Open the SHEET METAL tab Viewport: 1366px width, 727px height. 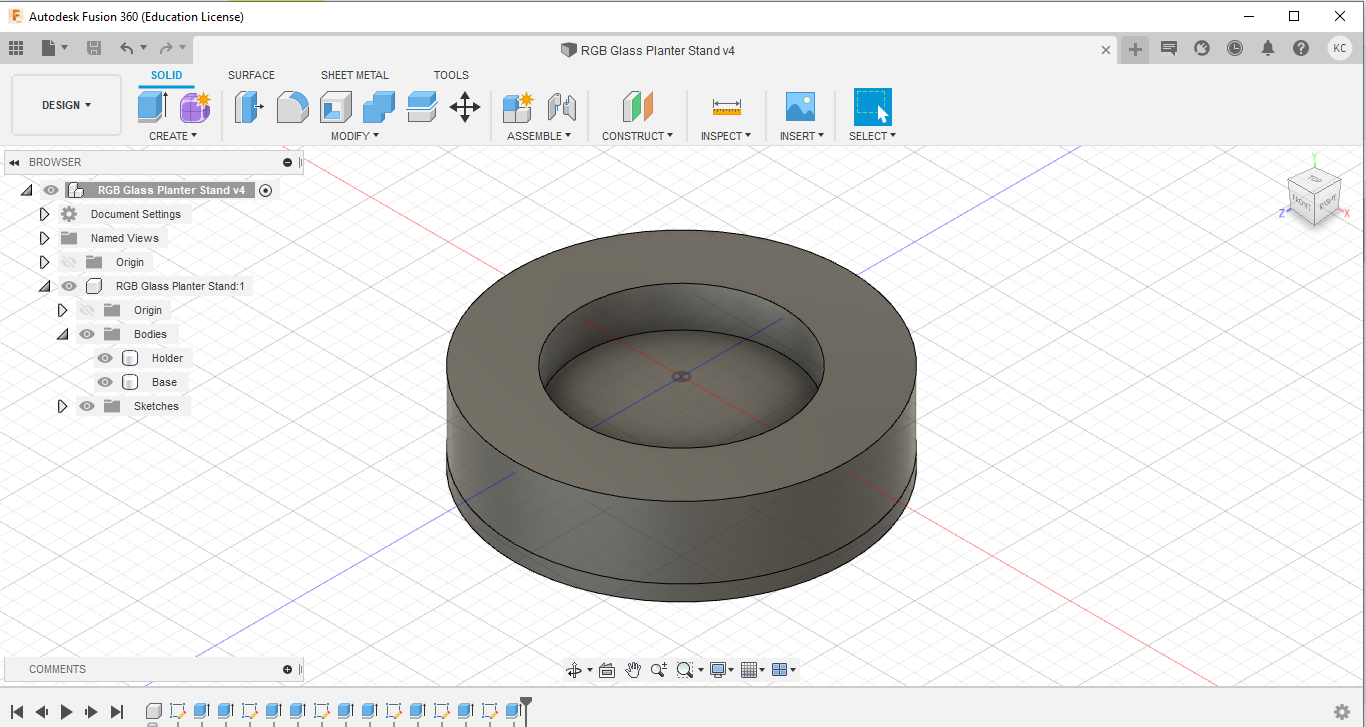coord(354,75)
